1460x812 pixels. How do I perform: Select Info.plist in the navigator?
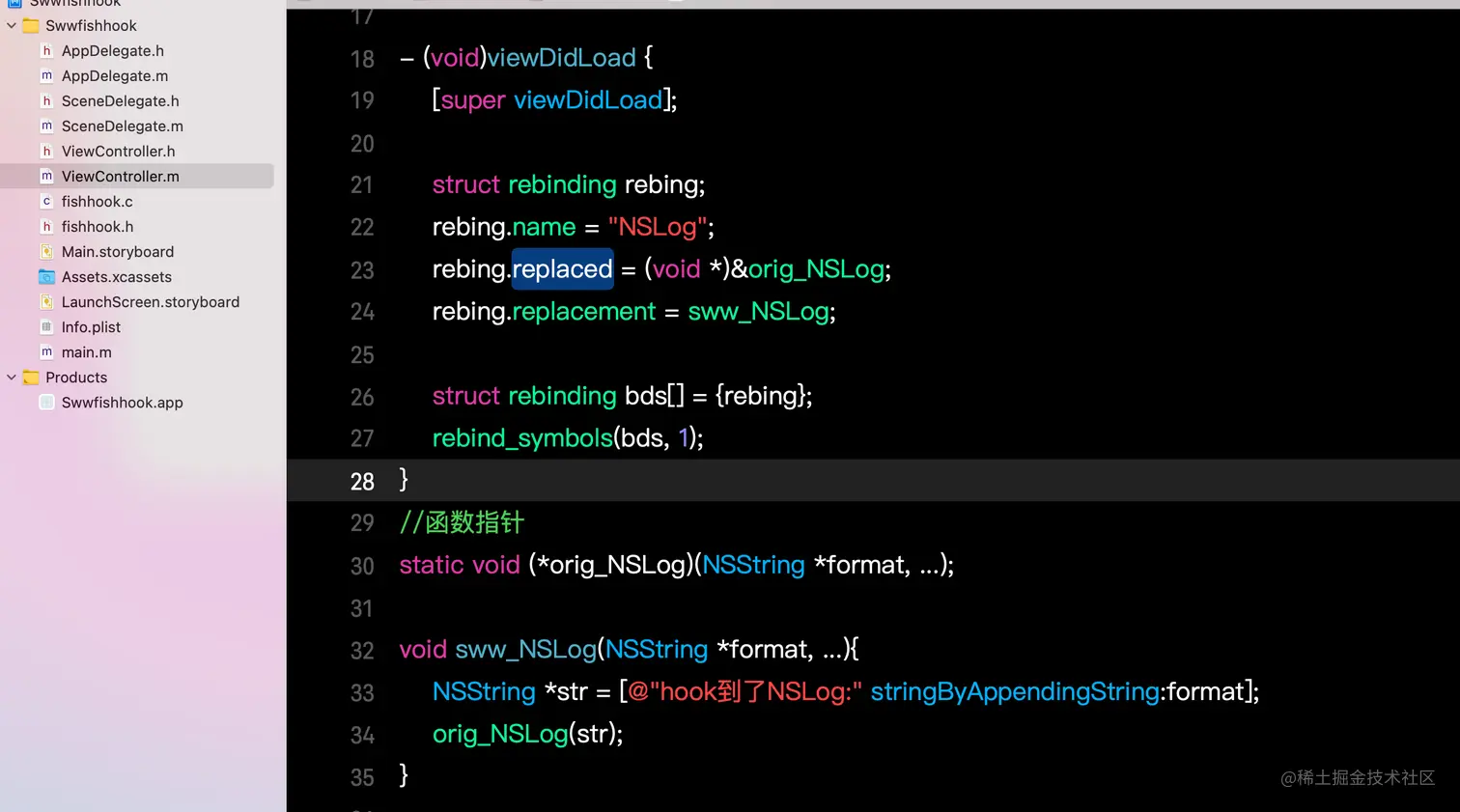[x=91, y=326]
